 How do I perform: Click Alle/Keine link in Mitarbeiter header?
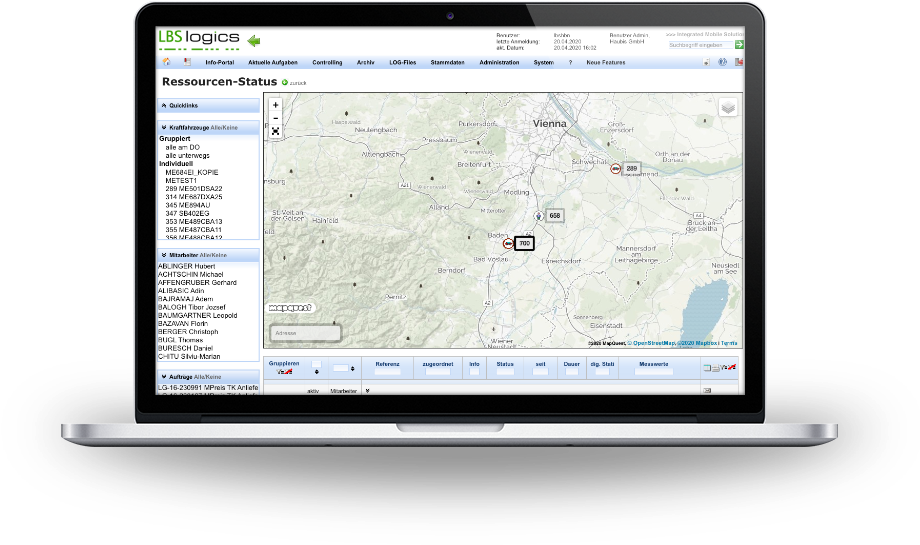[x=213, y=255]
